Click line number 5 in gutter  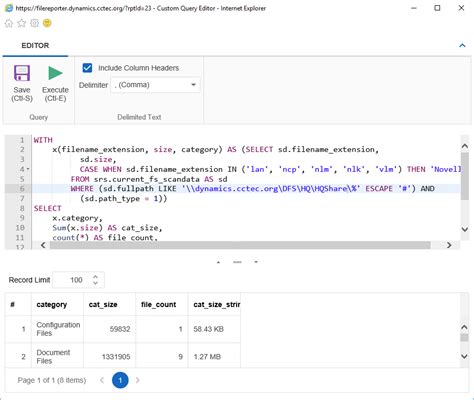click(22, 179)
